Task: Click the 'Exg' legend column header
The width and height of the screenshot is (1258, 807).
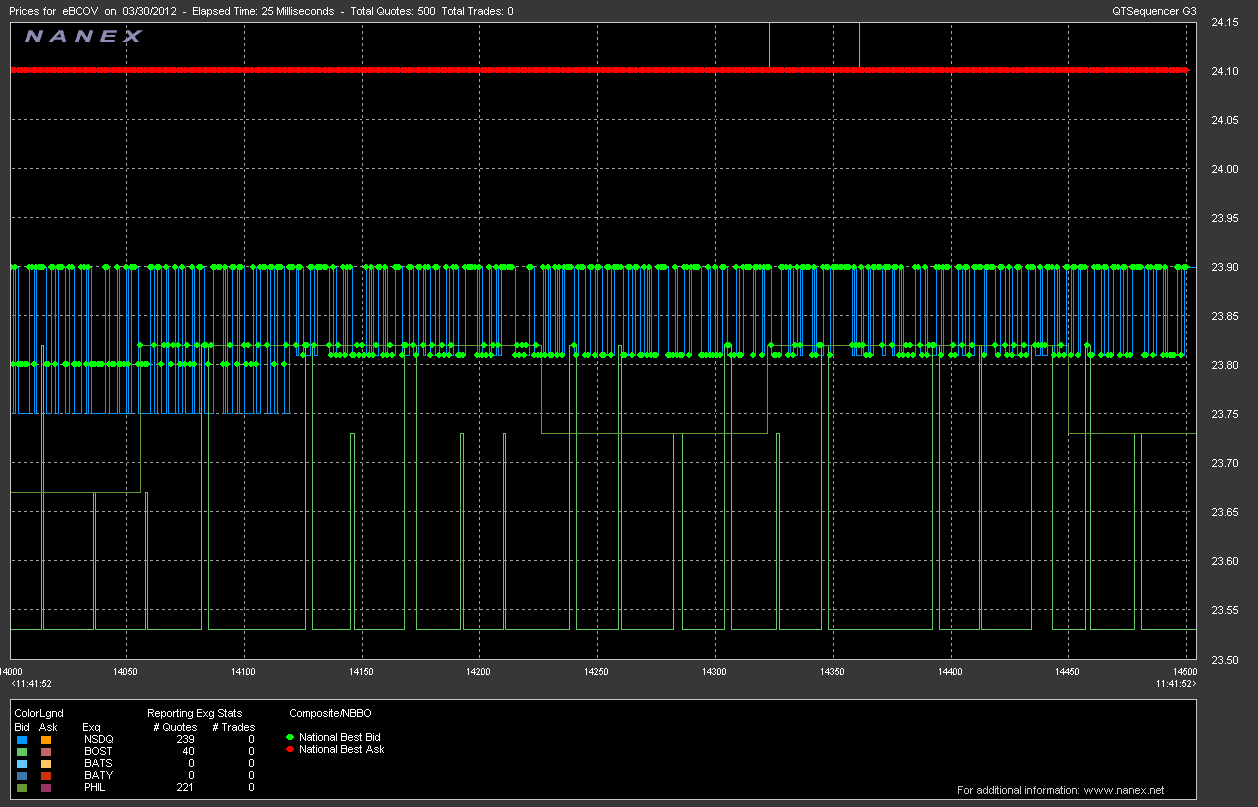Action: pos(91,727)
